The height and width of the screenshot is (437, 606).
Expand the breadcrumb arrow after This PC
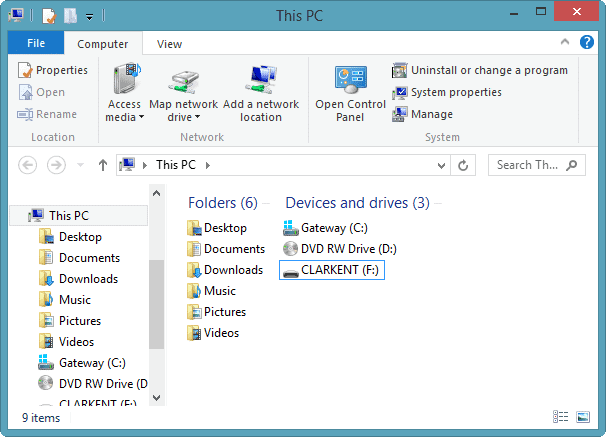click(x=208, y=165)
